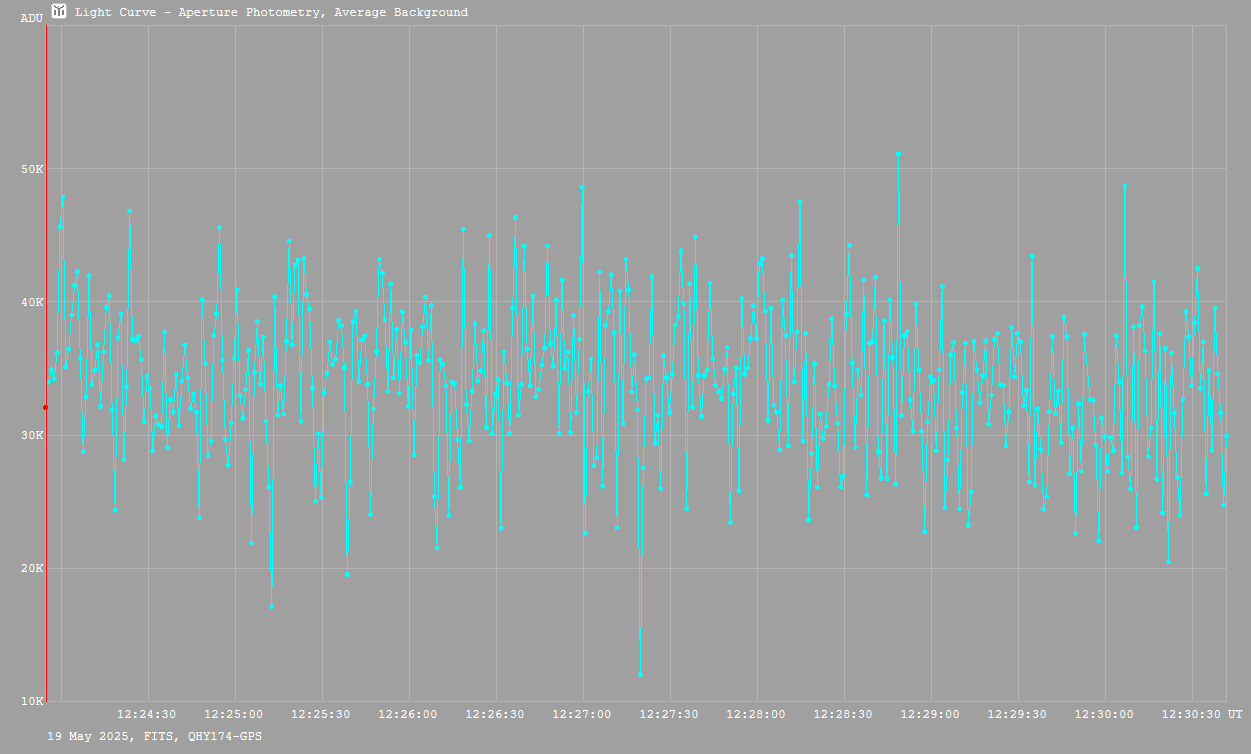Click the 12:24:30 time axis label

tap(147, 714)
